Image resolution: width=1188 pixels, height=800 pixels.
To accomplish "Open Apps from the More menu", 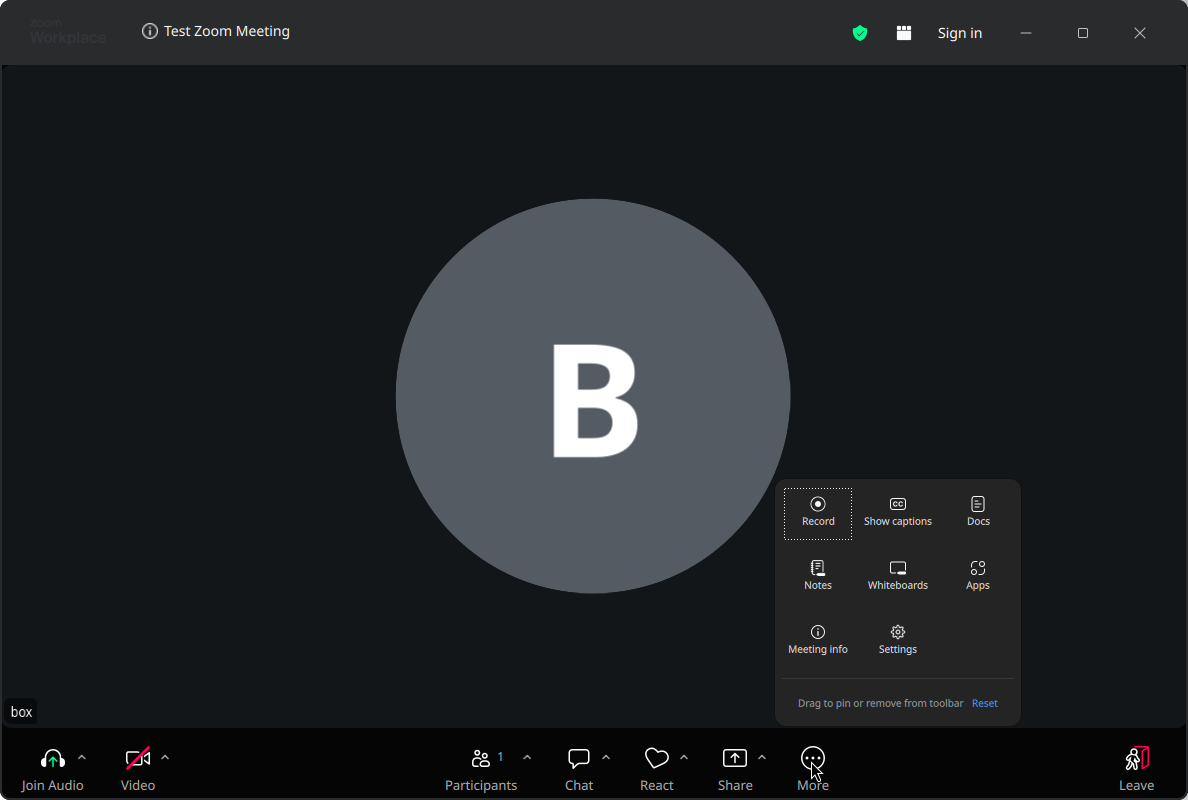I will (977, 577).
